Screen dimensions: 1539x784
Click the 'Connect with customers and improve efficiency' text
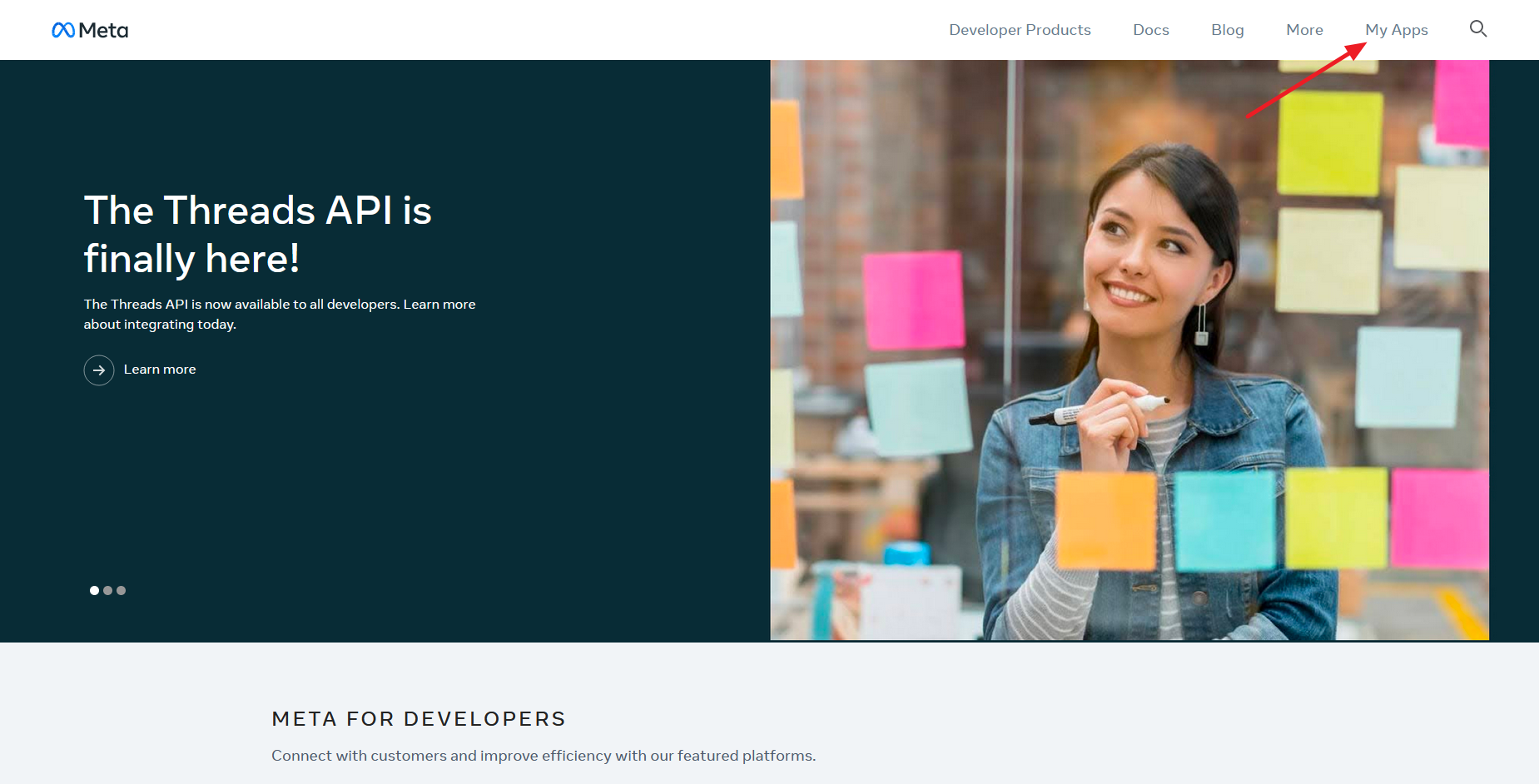(544, 756)
